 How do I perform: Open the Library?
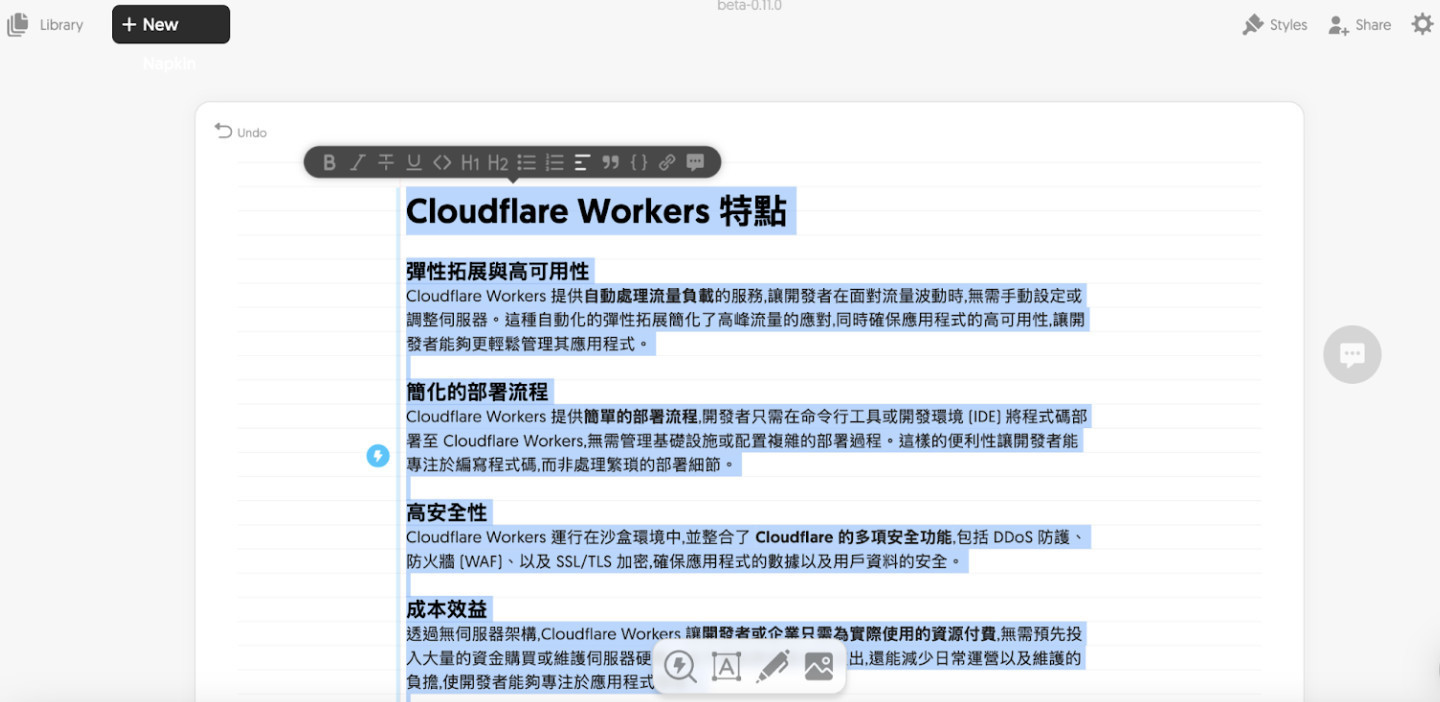click(46, 25)
